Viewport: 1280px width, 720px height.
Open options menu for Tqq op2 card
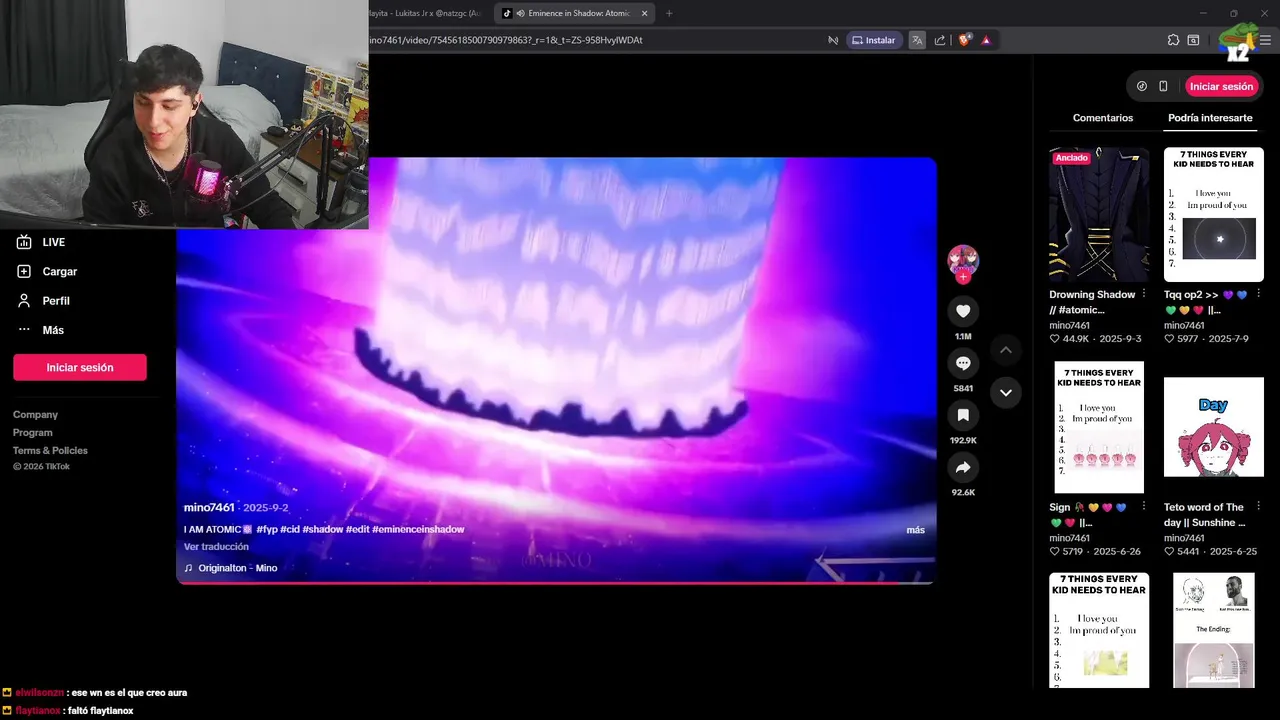coord(1258,295)
